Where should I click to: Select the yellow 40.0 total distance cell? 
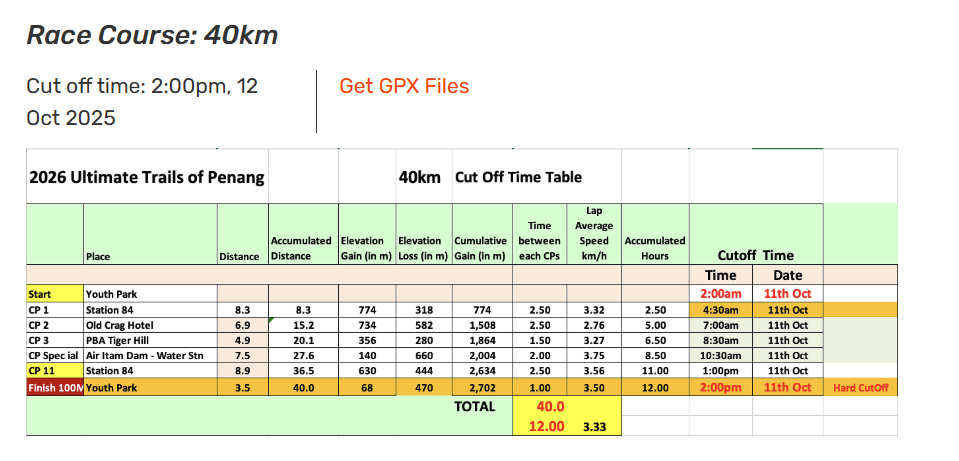552,407
